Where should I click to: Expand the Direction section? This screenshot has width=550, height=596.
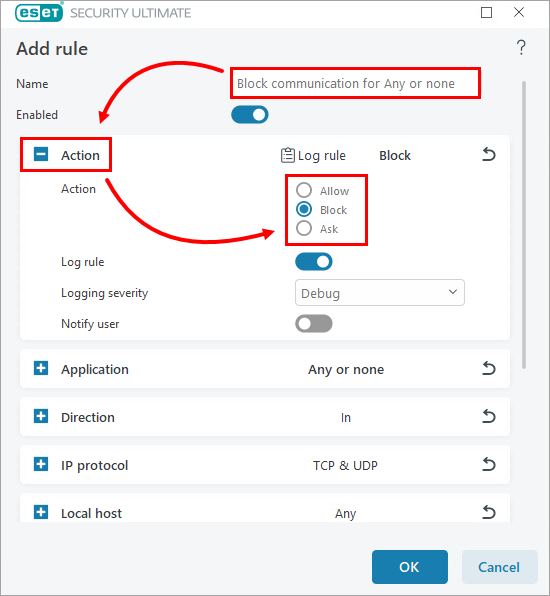tap(41, 416)
